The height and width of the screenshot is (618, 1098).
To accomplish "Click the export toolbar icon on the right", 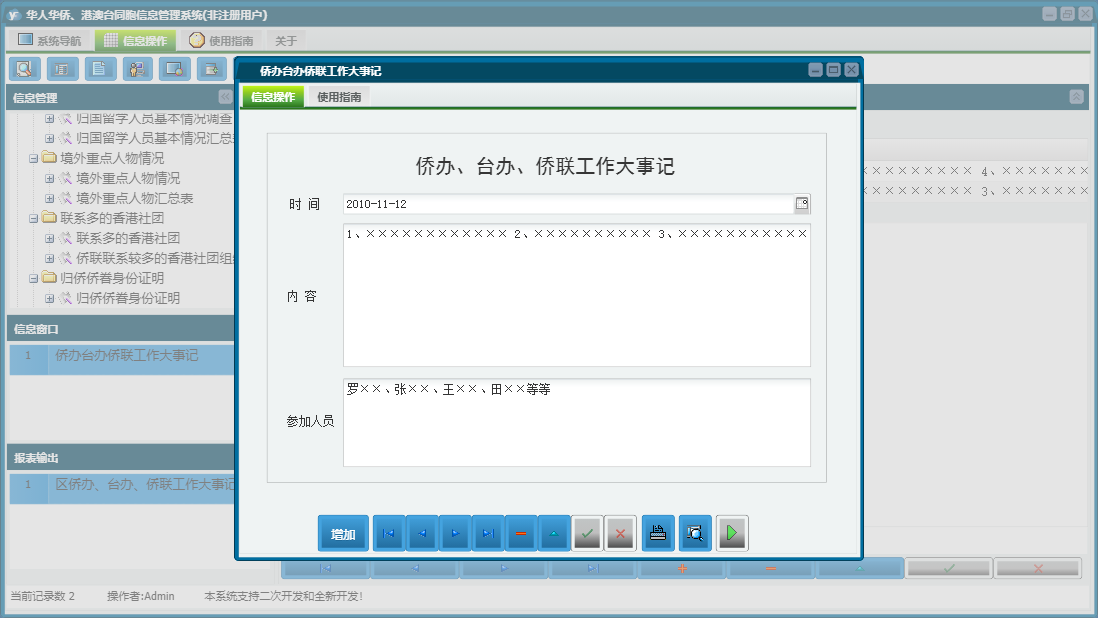I will point(213,69).
